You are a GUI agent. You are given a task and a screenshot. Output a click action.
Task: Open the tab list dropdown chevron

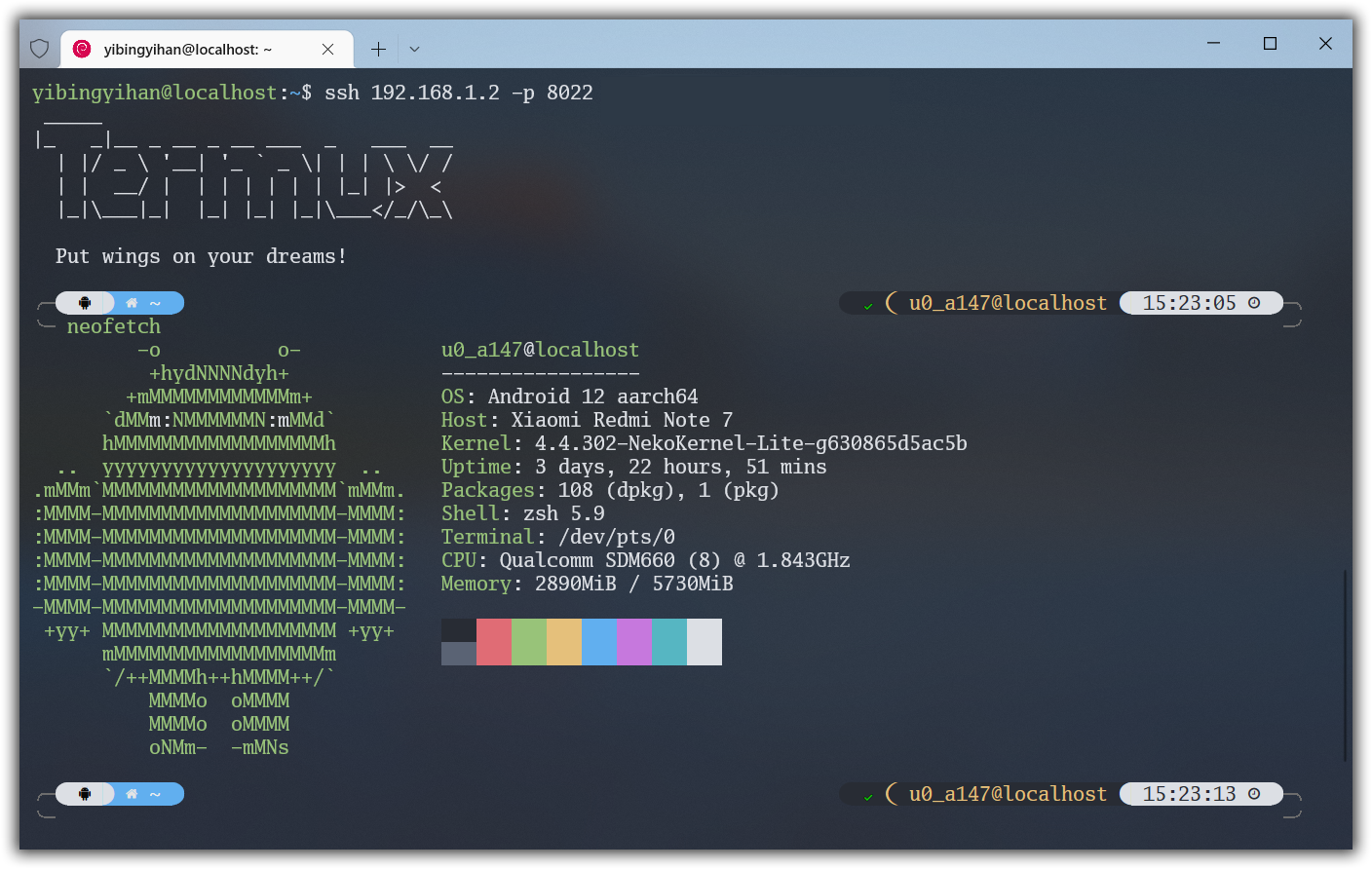pyautogui.click(x=414, y=47)
